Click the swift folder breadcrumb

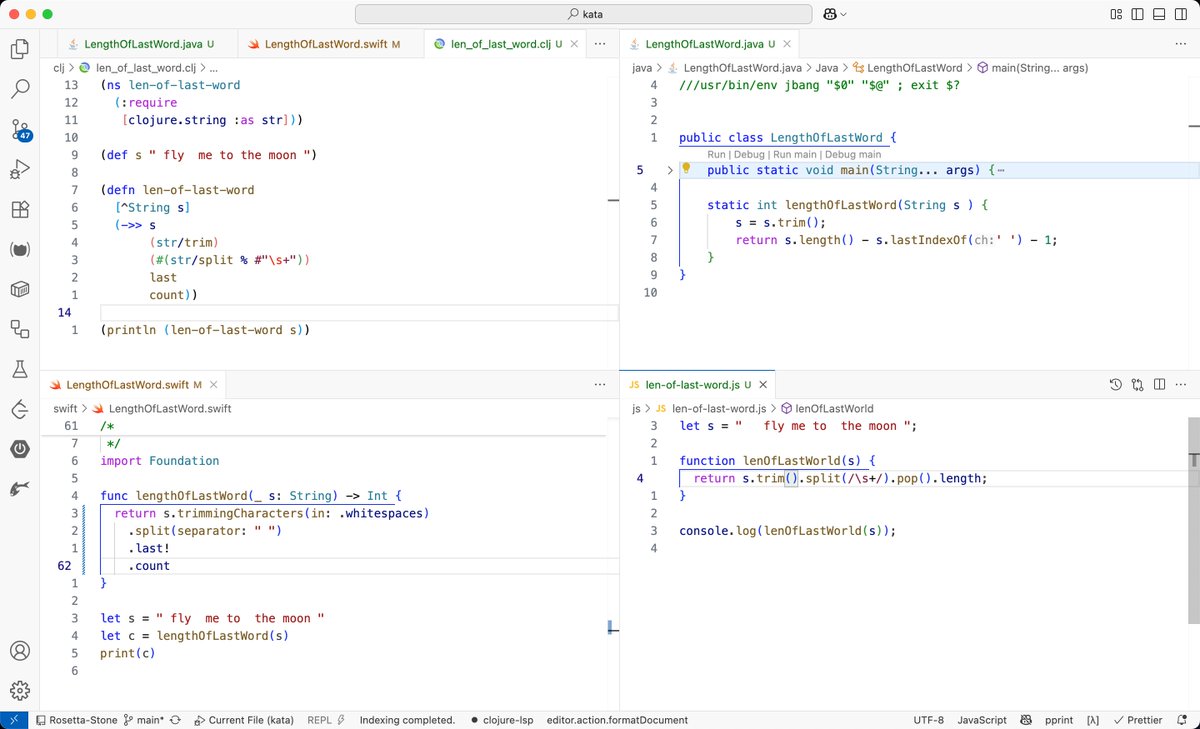pyautogui.click(x=65, y=408)
